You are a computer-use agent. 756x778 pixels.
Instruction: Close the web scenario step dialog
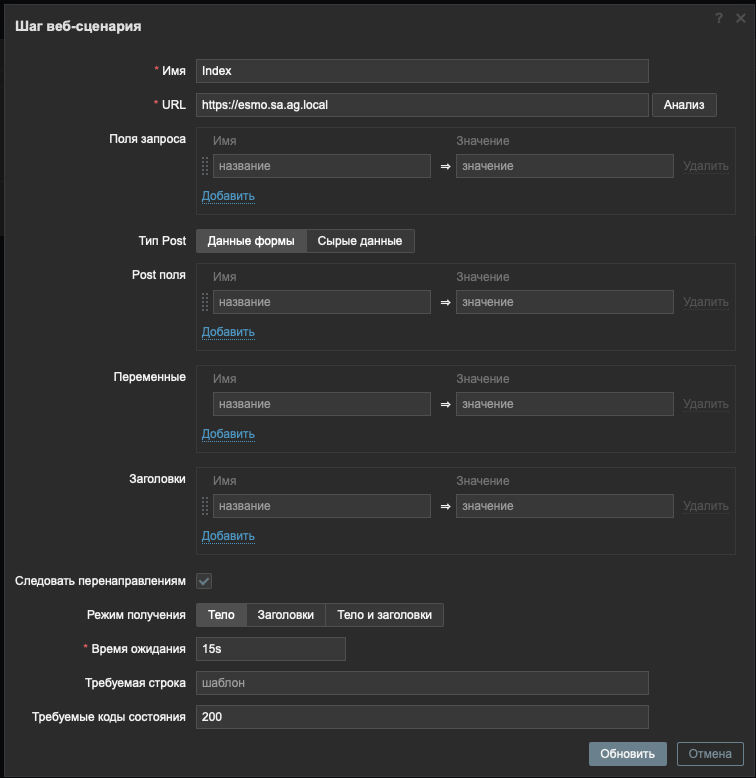tap(739, 18)
